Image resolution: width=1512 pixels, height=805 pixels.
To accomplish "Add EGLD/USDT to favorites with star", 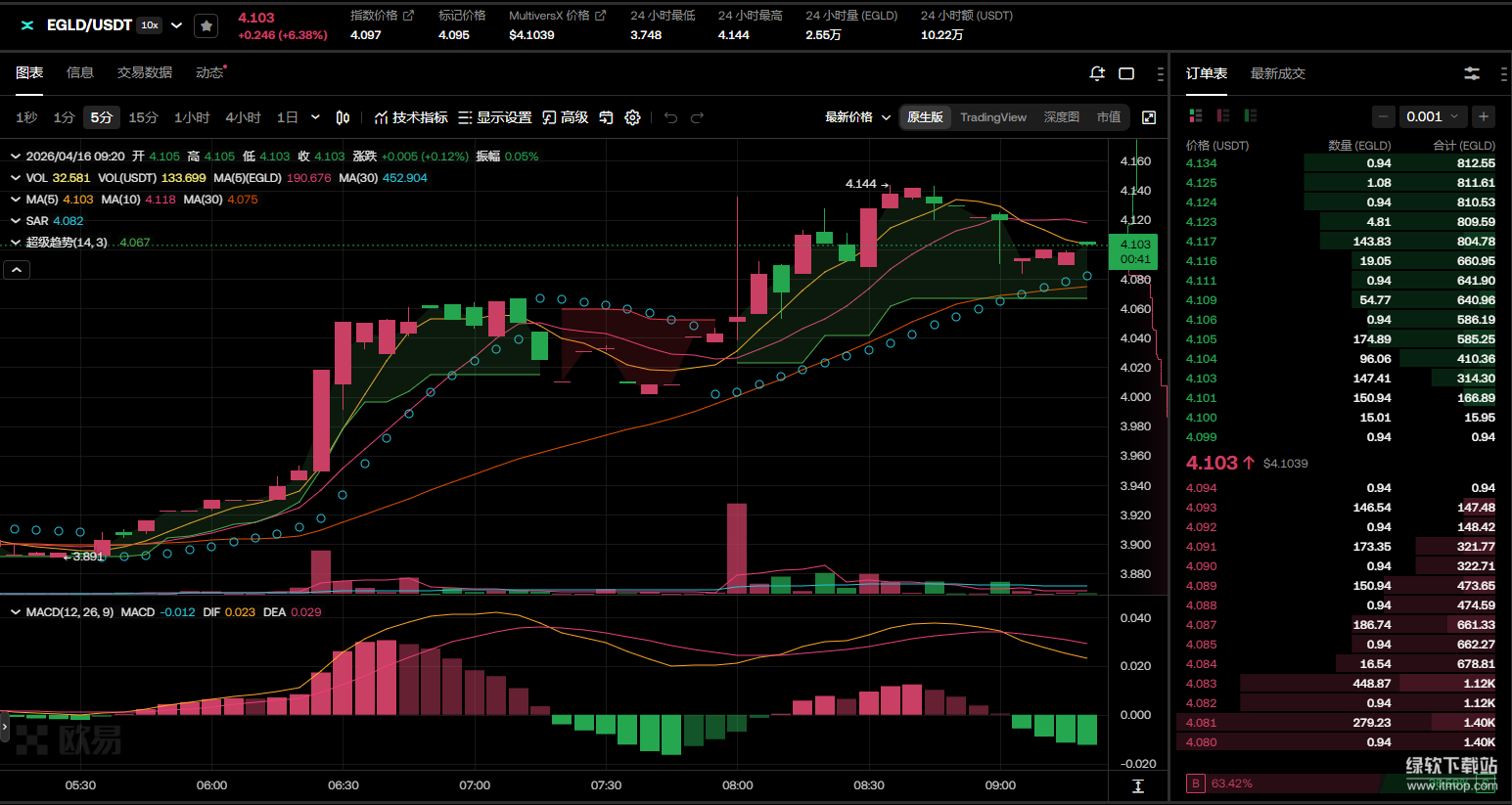I will tap(206, 26).
